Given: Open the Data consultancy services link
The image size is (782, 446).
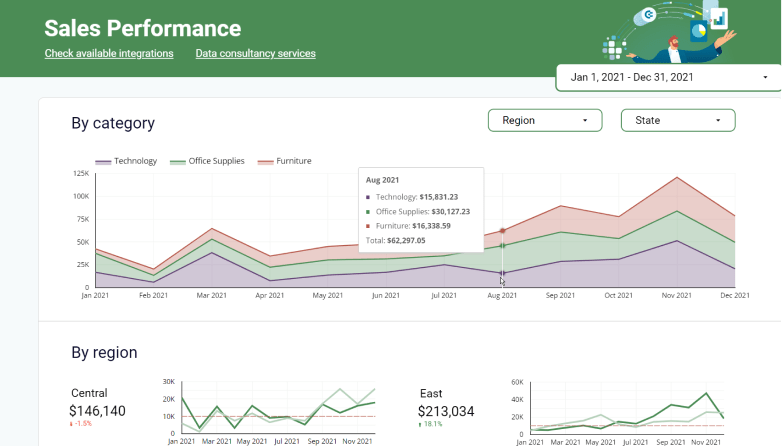Looking at the screenshot, I should click(255, 53).
